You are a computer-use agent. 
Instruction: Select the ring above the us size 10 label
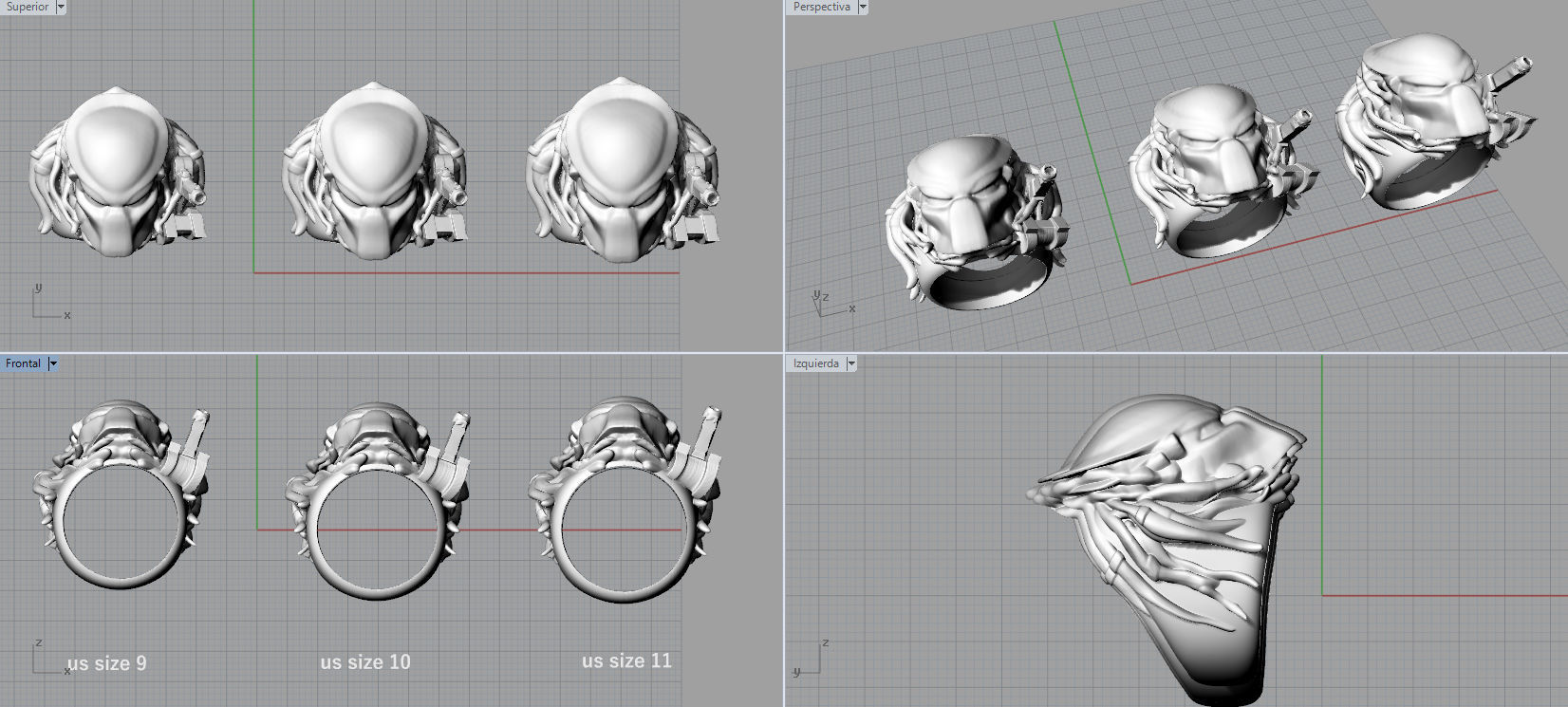pyautogui.click(x=378, y=499)
